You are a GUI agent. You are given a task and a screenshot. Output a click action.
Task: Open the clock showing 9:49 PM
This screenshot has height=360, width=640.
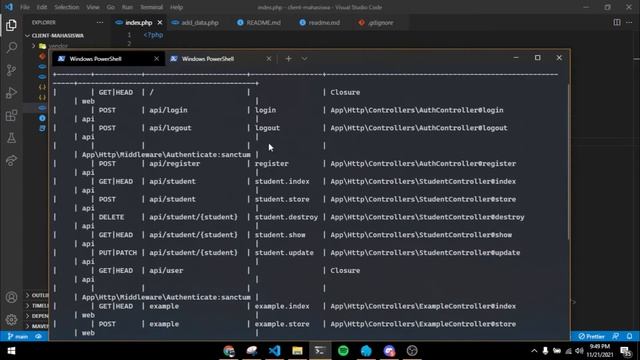click(x=600, y=351)
